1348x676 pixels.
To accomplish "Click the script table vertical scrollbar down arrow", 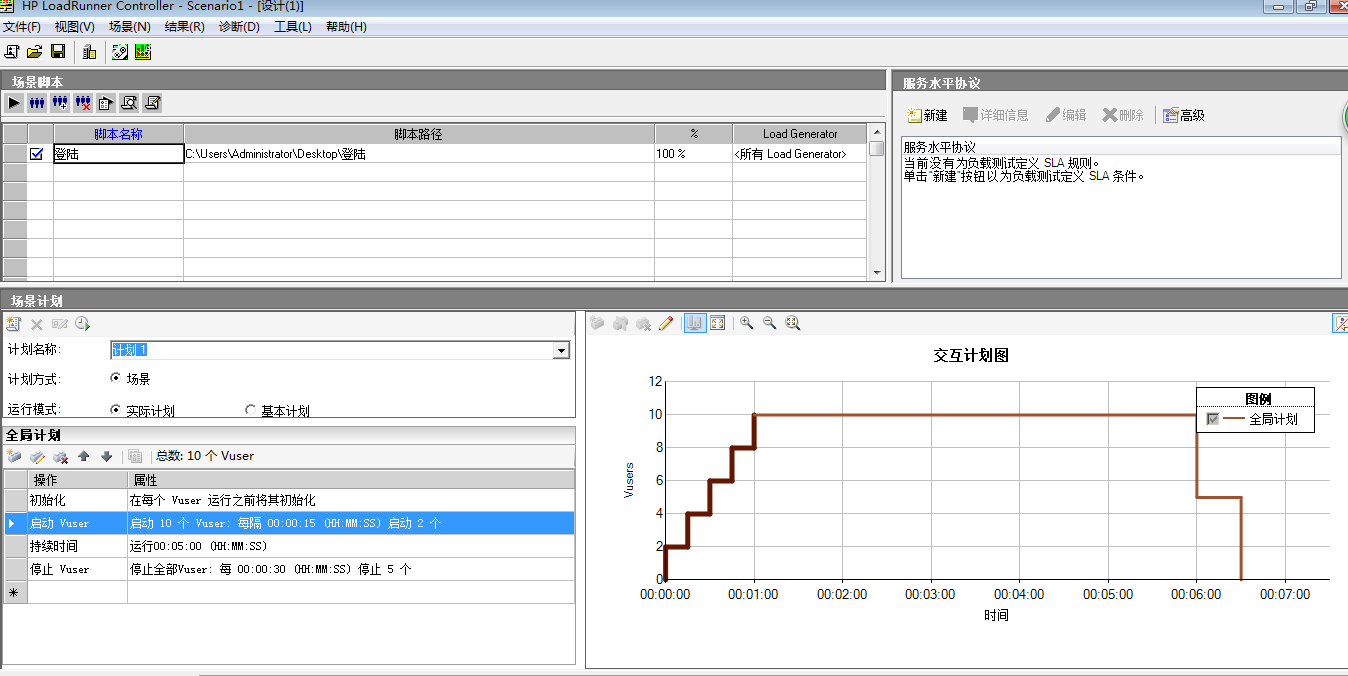I will (877, 272).
